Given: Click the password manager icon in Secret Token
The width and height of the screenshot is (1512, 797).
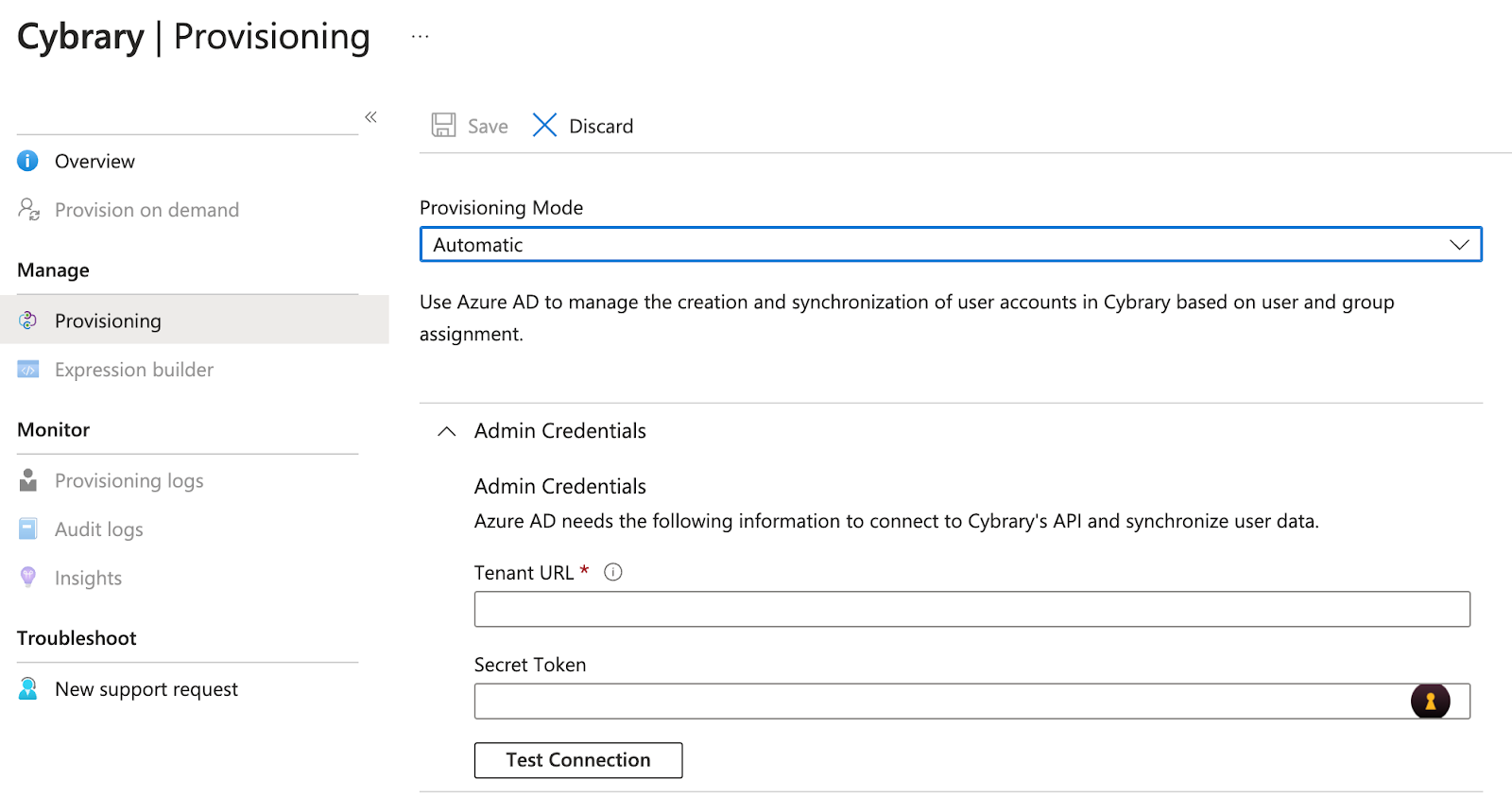Looking at the screenshot, I should tap(1430, 701).
